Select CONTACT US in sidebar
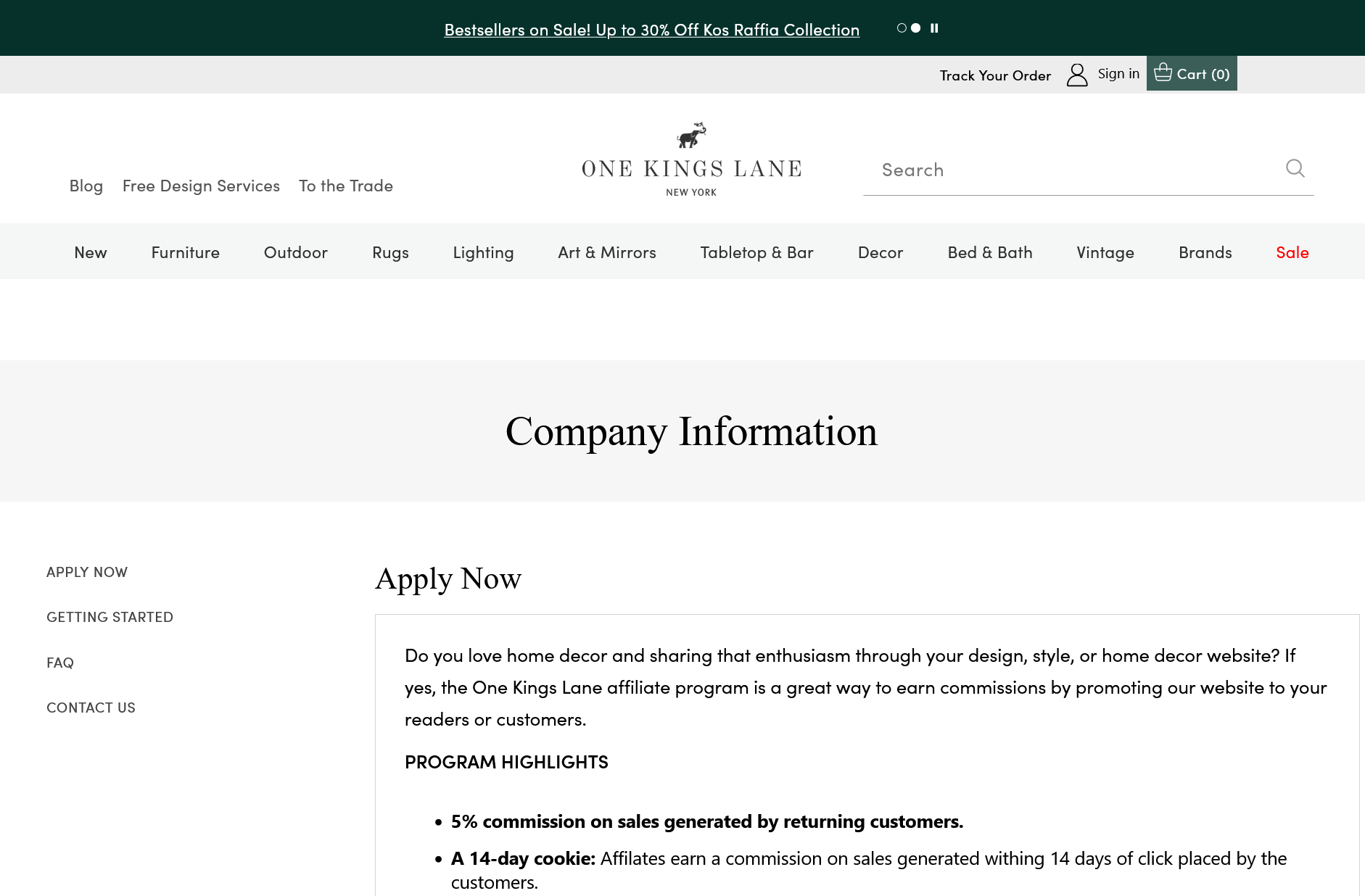This screenshot has height=896, width=1365. tap(91, 708)
